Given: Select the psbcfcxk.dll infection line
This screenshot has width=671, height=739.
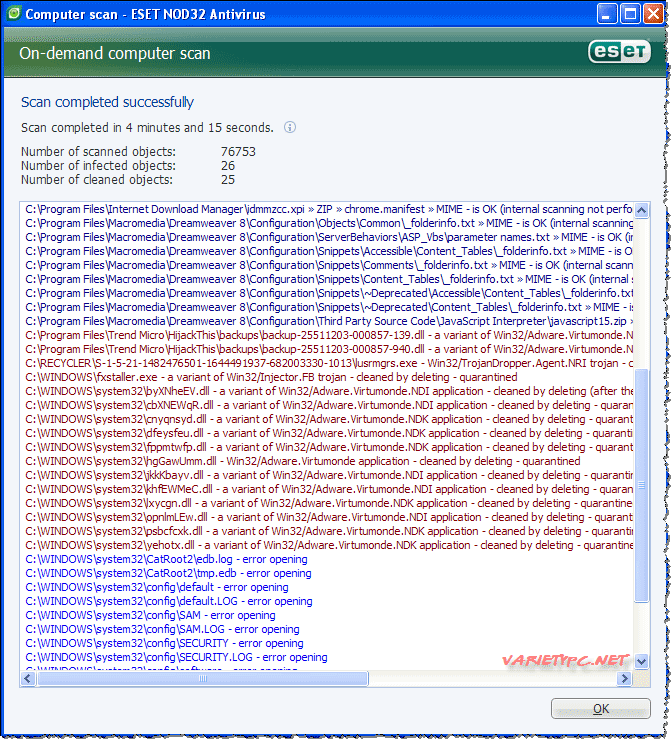Looking at the screenshot, I should point(328,531).
